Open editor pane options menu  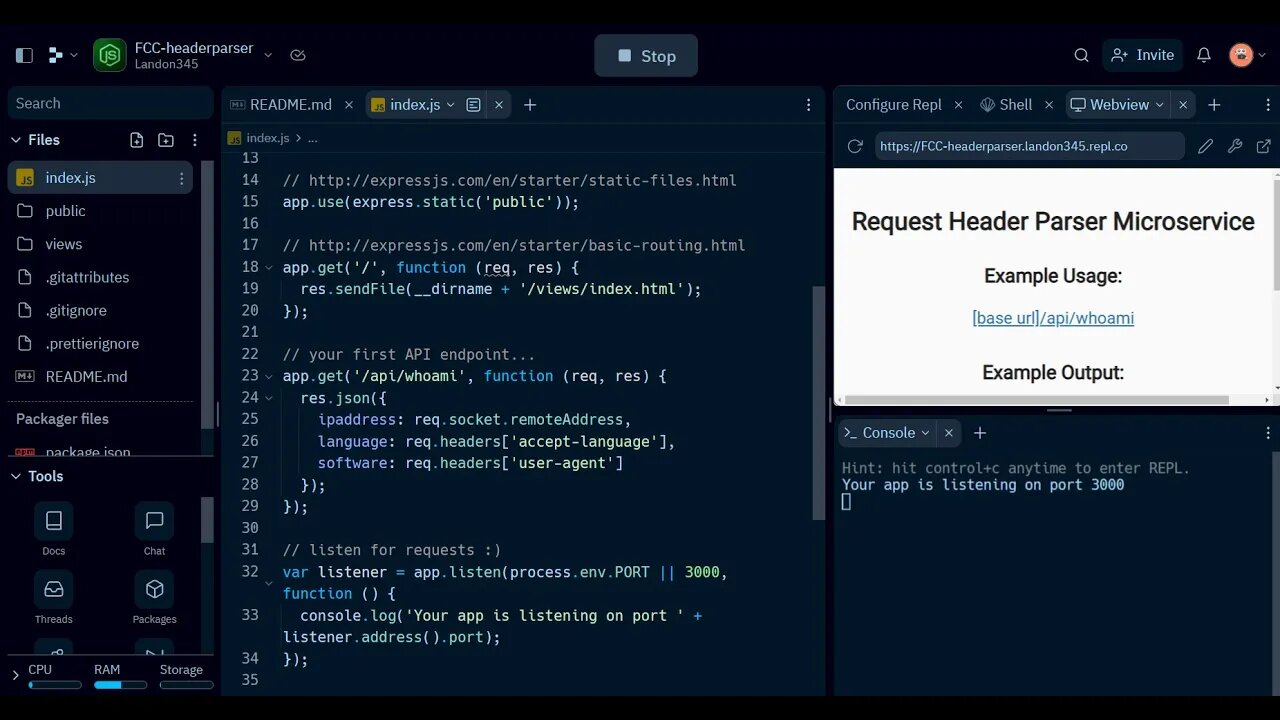[x=809, y=104]
